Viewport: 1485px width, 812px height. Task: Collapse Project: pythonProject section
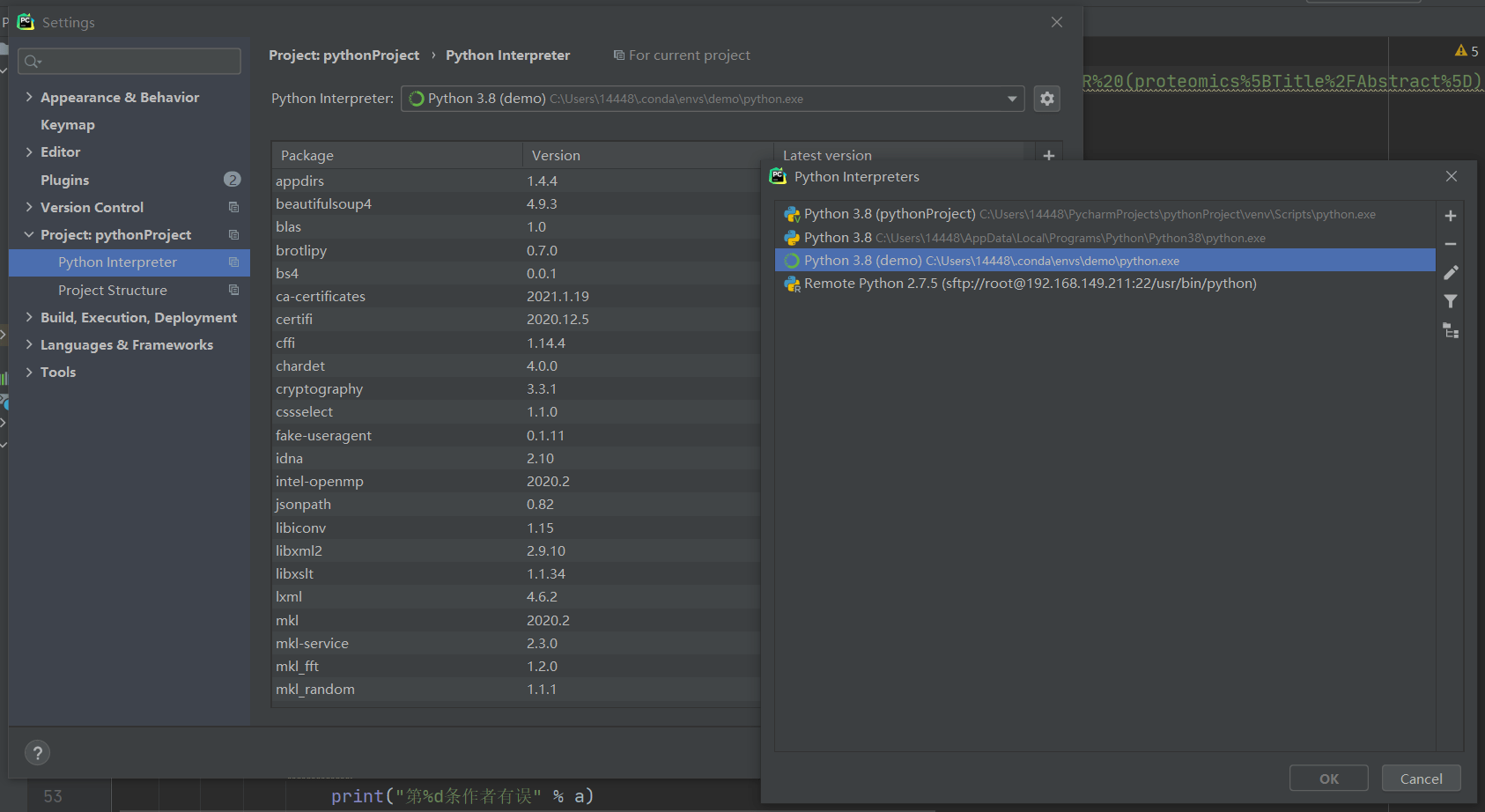29,234
